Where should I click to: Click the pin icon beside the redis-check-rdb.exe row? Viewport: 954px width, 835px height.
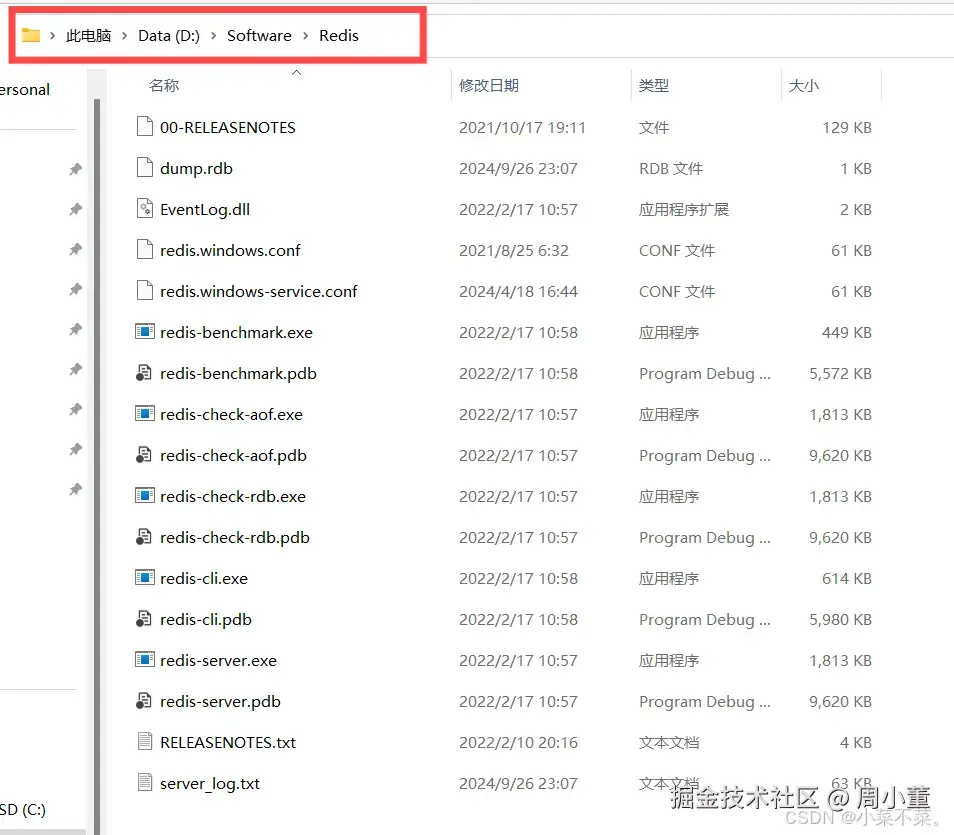75,489
